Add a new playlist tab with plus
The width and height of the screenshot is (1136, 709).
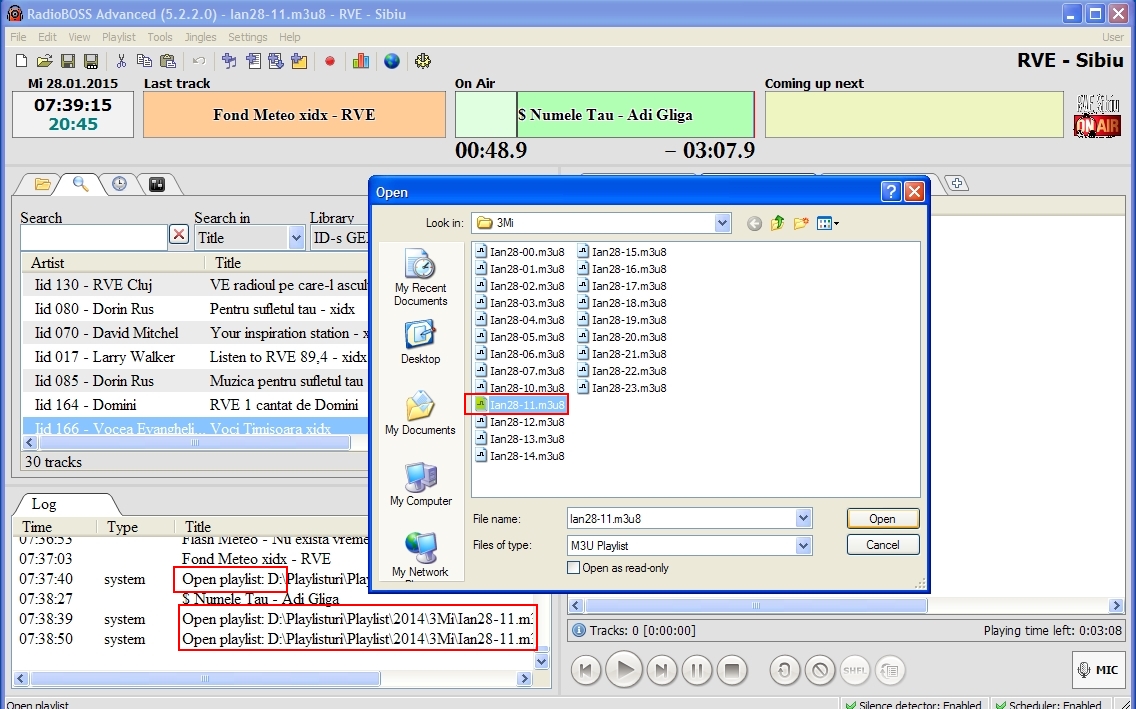pos(957,183)
